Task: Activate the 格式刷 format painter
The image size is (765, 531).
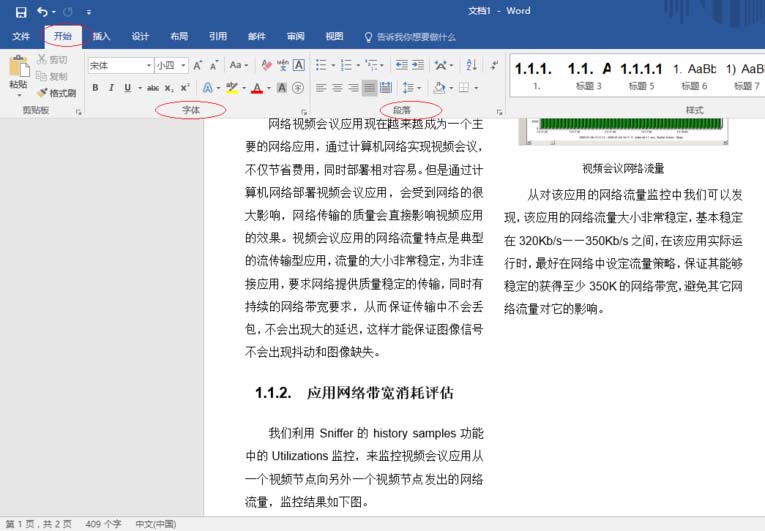Action: (57, 93)
